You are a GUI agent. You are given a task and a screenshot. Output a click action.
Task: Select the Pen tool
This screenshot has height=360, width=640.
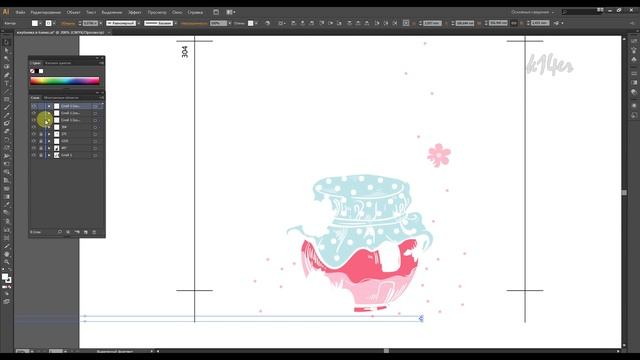[6, 75]
